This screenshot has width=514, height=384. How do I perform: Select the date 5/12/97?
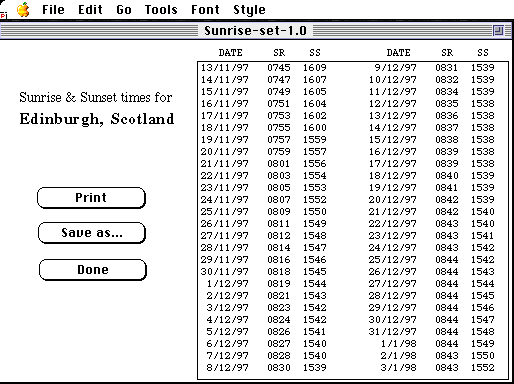228,332
